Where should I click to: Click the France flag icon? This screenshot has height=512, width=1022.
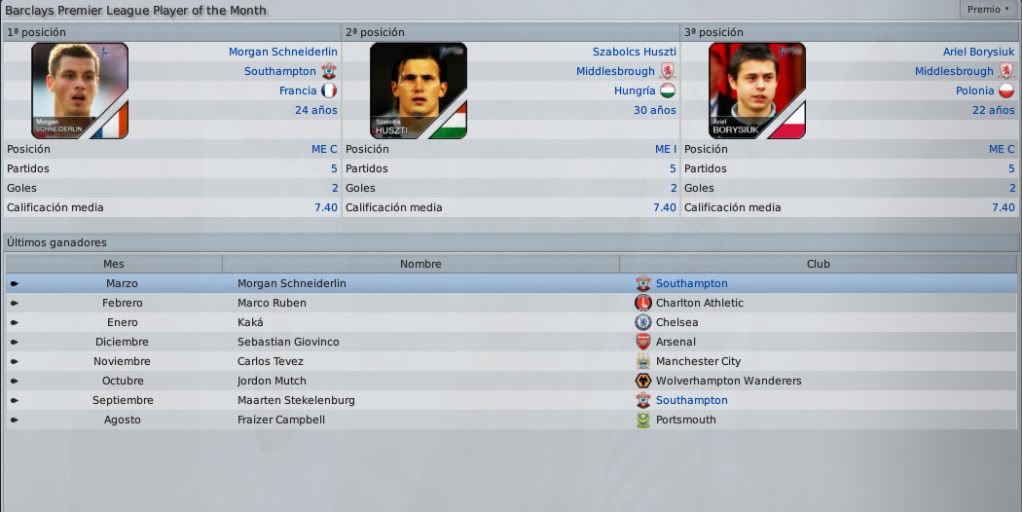(329, 91)
